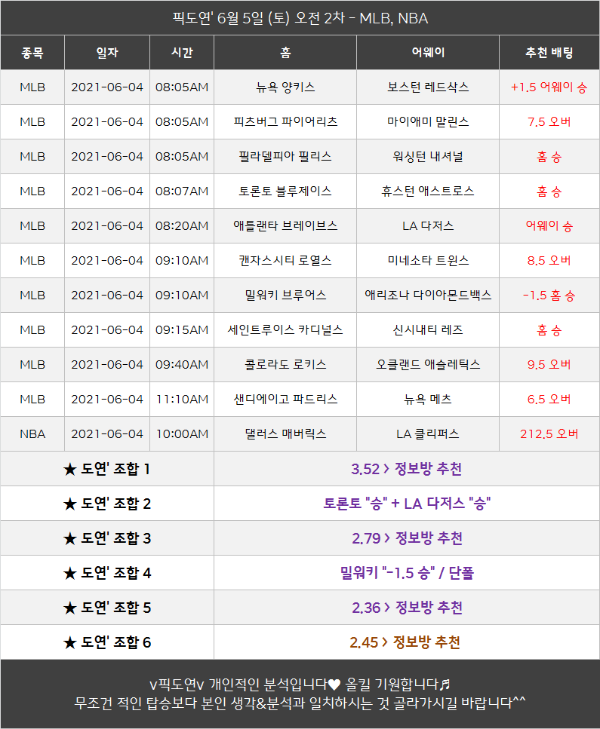This screenshot has height=729, width=600.
Task: Click the label '★ 도연' 조합 6'
Action: point(107,642)
